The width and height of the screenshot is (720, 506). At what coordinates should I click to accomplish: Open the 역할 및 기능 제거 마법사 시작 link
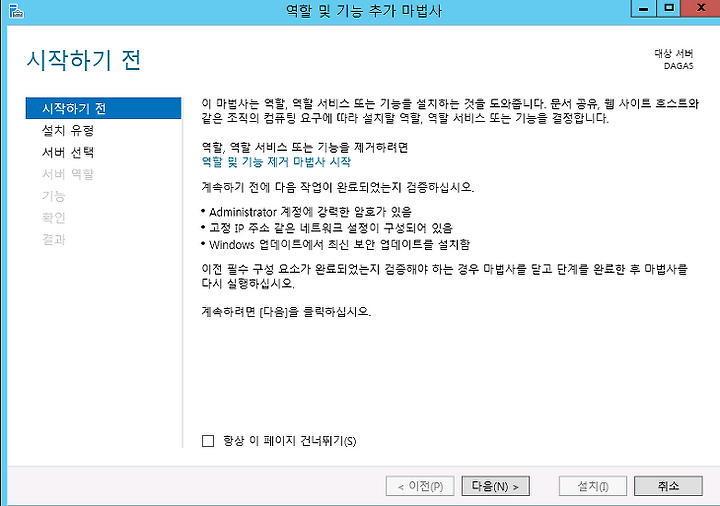pyautogui.click(x=276, y=162)
